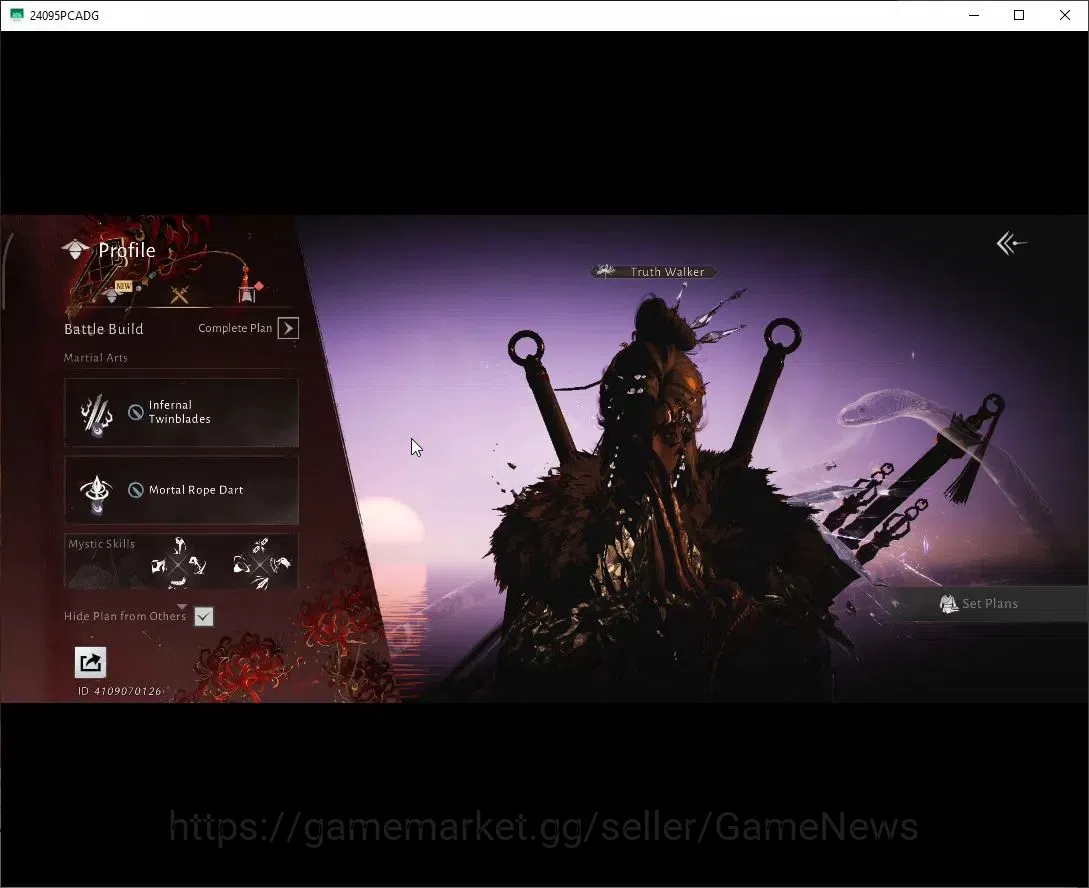Click the player ID number text
Viewport: 1089px width, 888px height.
tap(128, 691)
